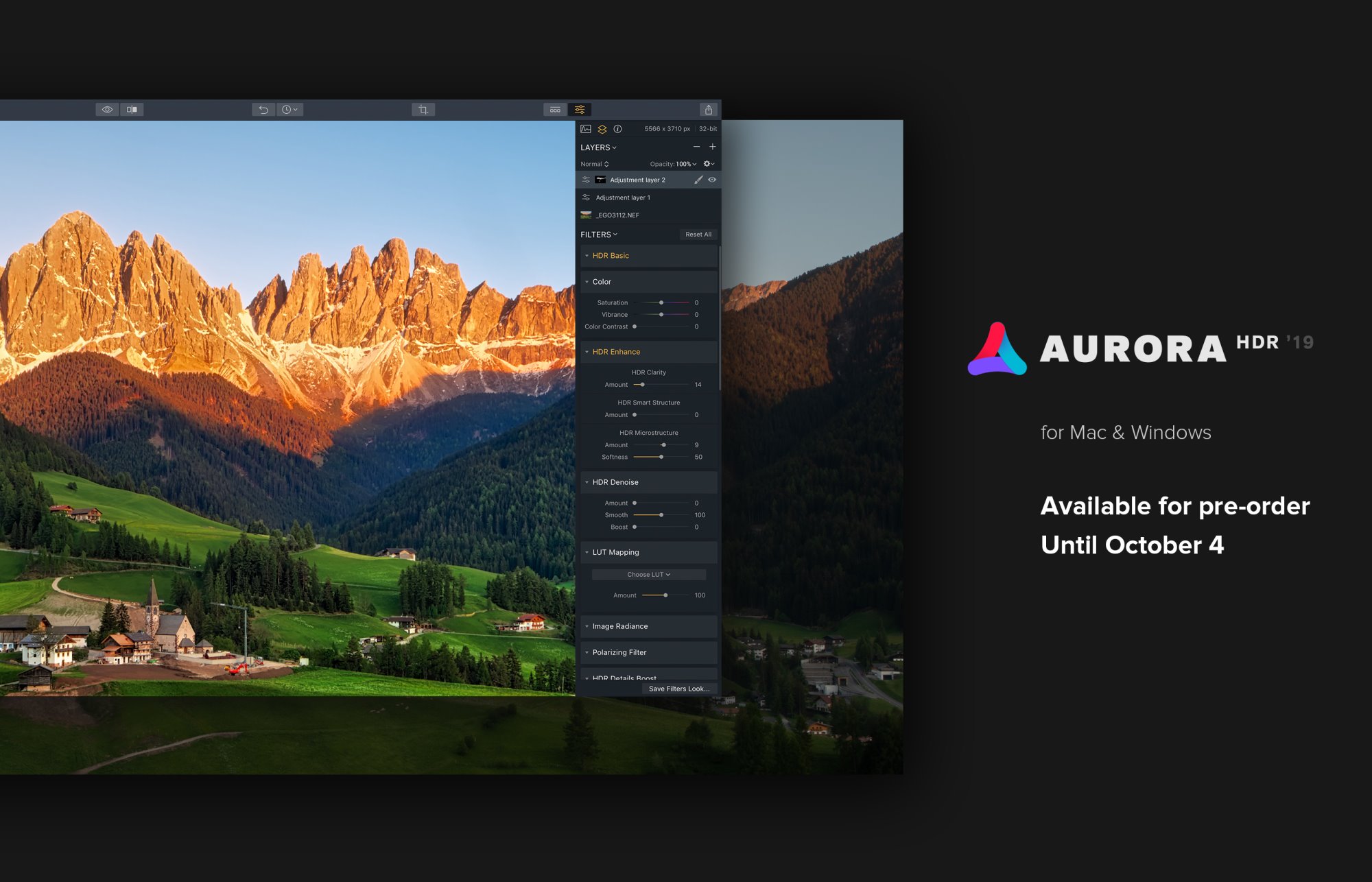Viewport: 1372px width, 882px height.
Task: Open the Choose LUT dropdown
Action: click(649, 575)
